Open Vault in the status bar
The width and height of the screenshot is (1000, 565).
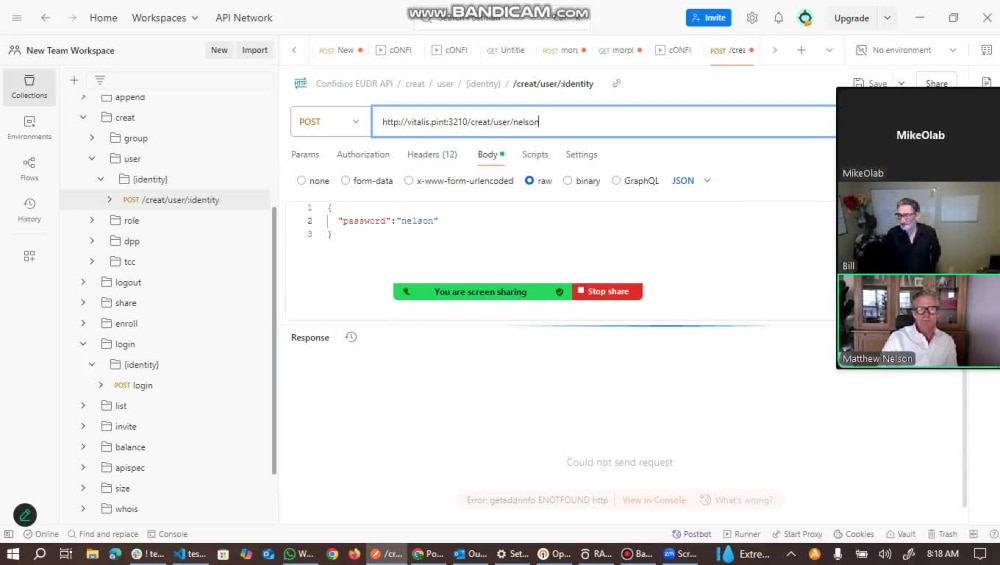pyautogui.click(x=901, y=534)
